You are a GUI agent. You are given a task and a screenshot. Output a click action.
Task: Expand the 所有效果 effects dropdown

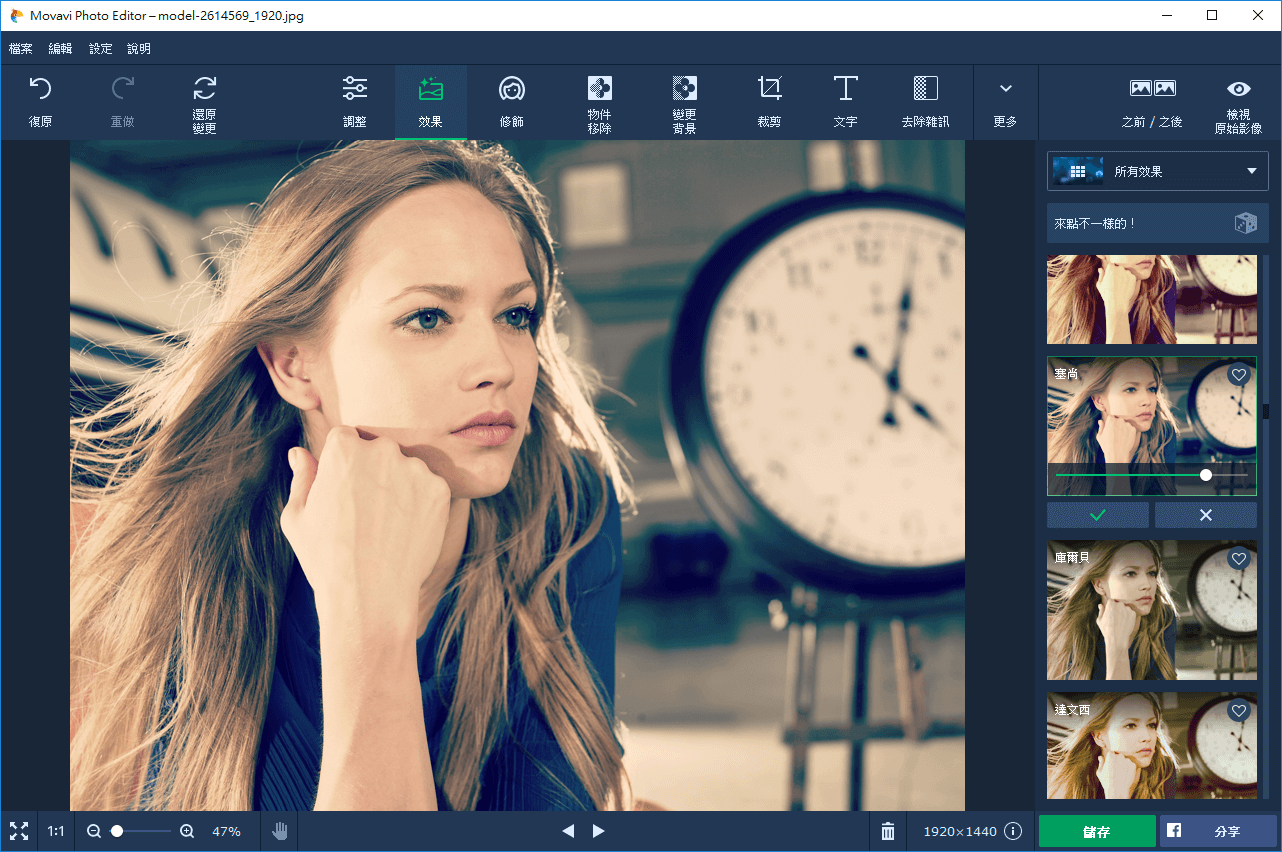(x=1157, y=171)
